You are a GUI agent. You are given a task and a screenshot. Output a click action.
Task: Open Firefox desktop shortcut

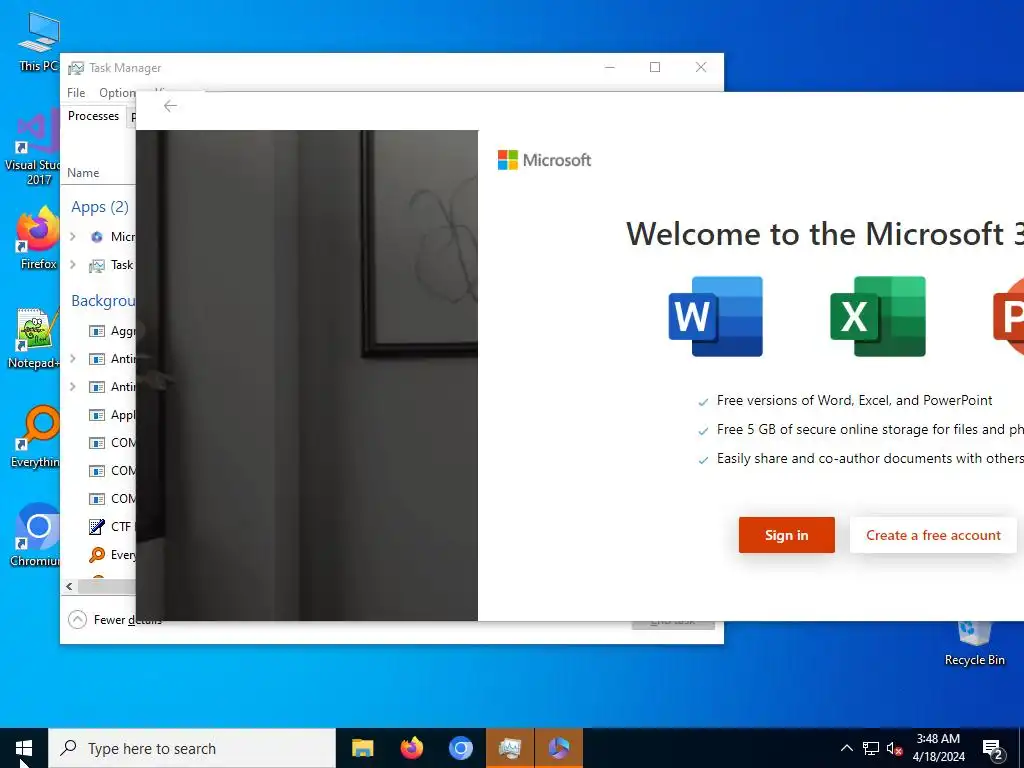pyautogui.click(x=38, y=238)
